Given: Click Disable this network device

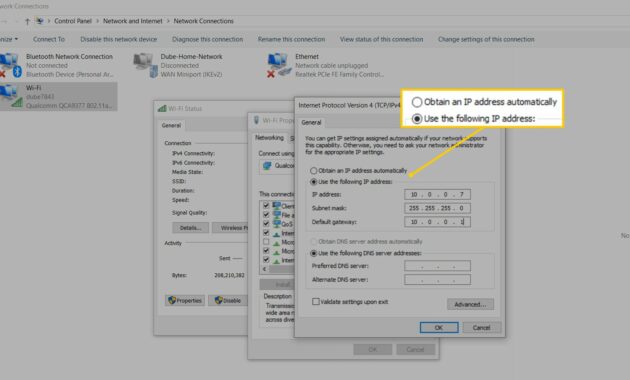Looking at the screenshot, I should (x=119, y=39).
